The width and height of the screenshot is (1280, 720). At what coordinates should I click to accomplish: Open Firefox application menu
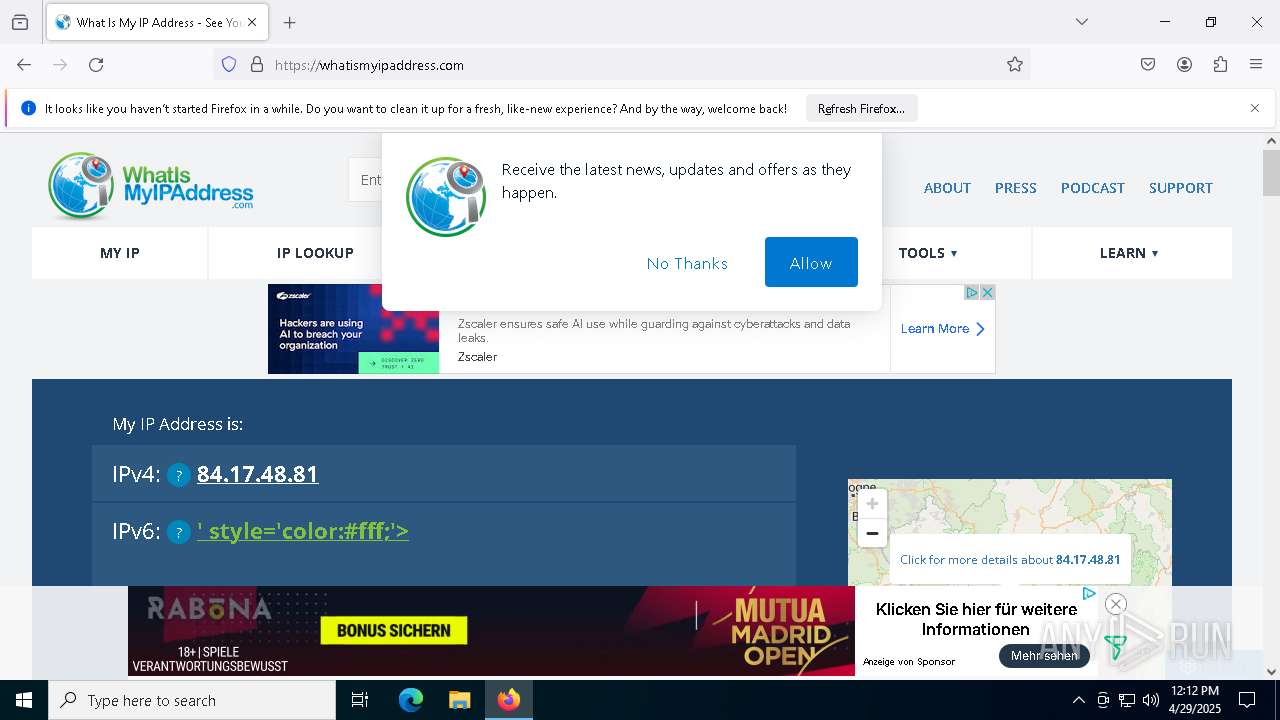pyautogui.click(x=1256, y=64)
